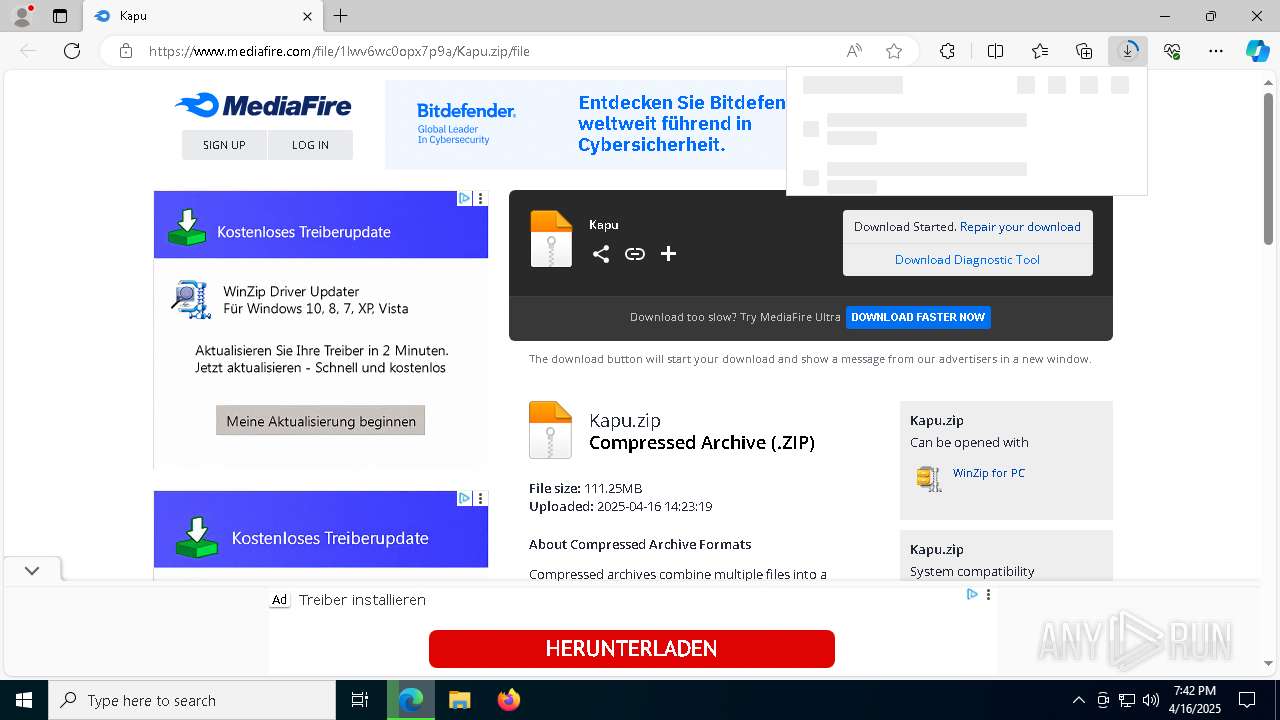Open Browser essentials heart icon

click(x=1172, y=51)
